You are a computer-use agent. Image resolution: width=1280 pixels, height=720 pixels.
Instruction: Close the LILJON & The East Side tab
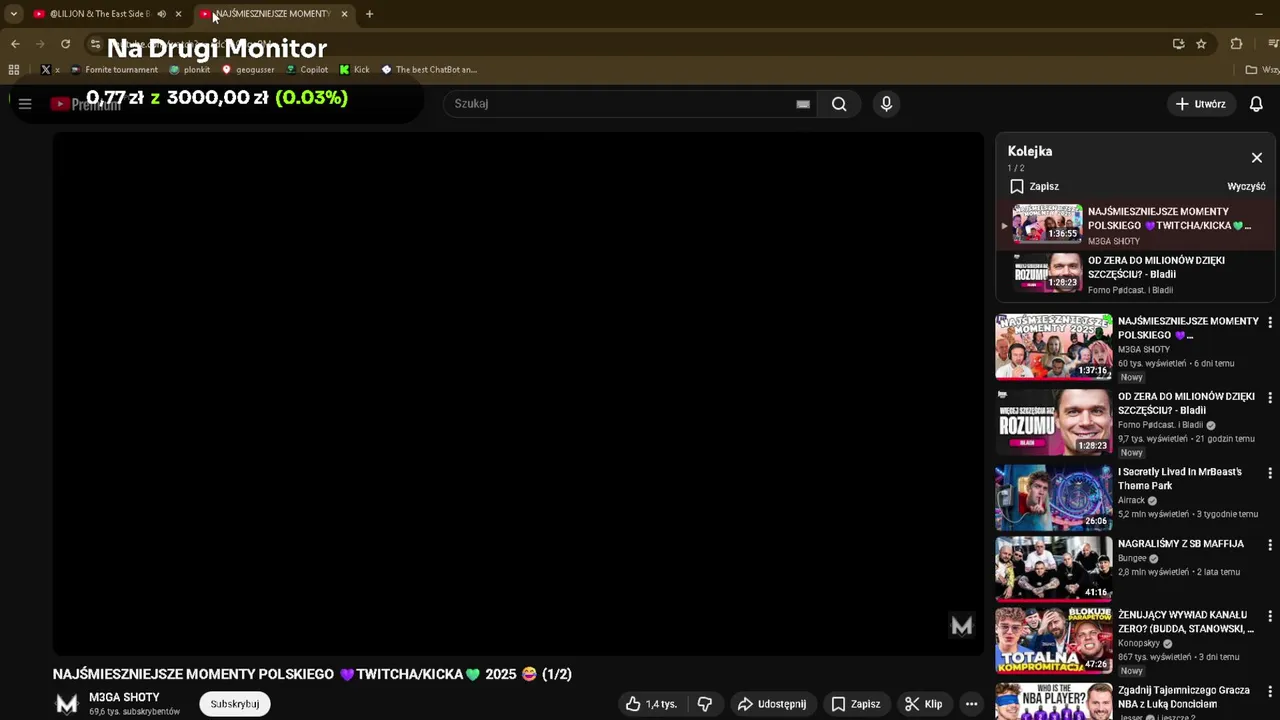click(178, 14)
